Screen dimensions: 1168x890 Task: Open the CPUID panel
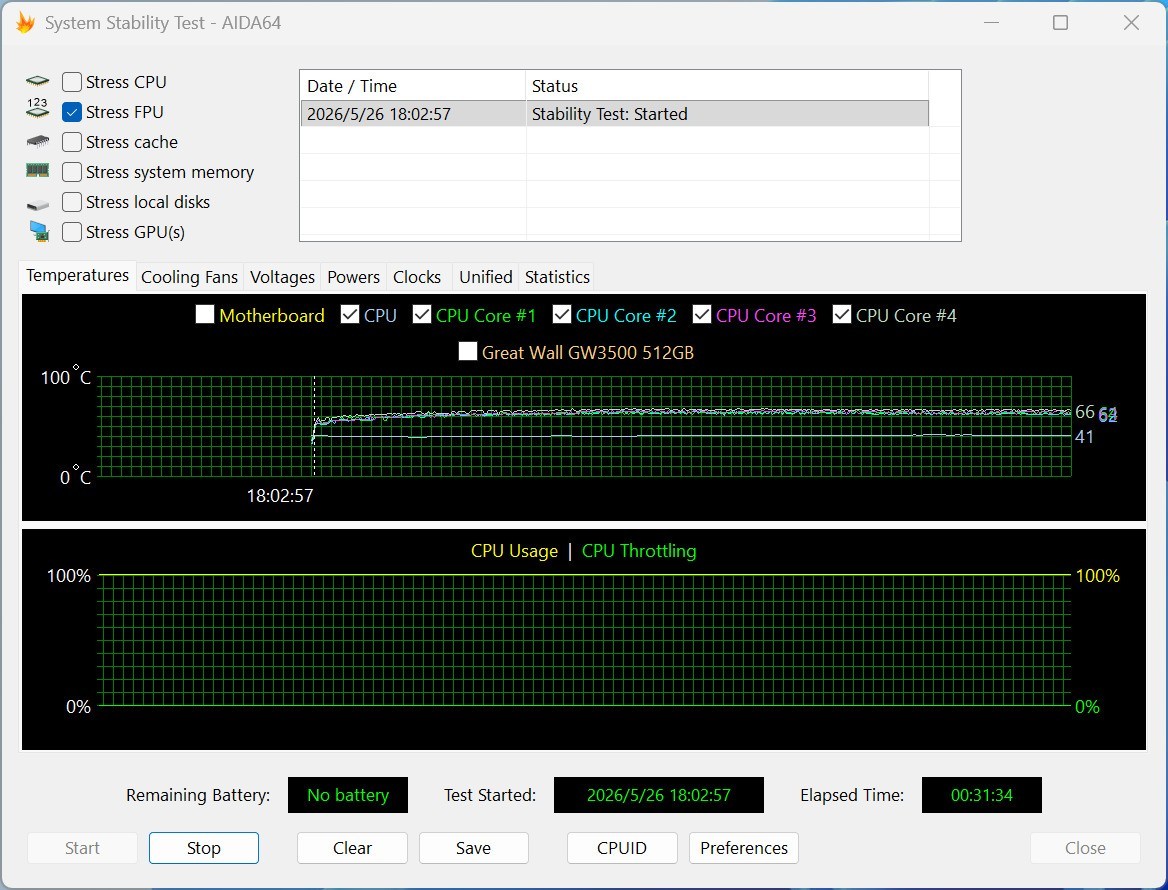coord(622,848)
